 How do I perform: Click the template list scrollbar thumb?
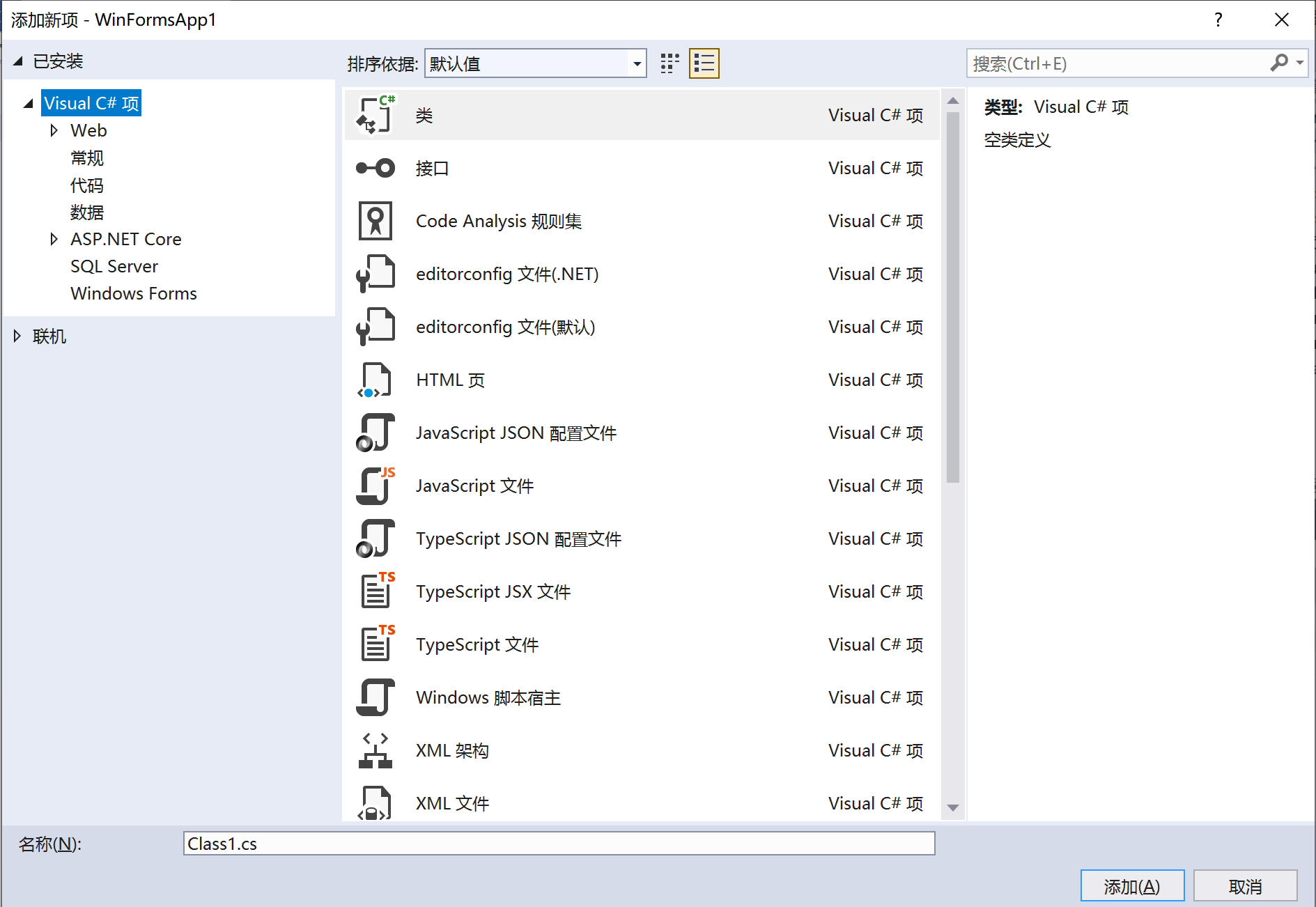tap(953, 297)
